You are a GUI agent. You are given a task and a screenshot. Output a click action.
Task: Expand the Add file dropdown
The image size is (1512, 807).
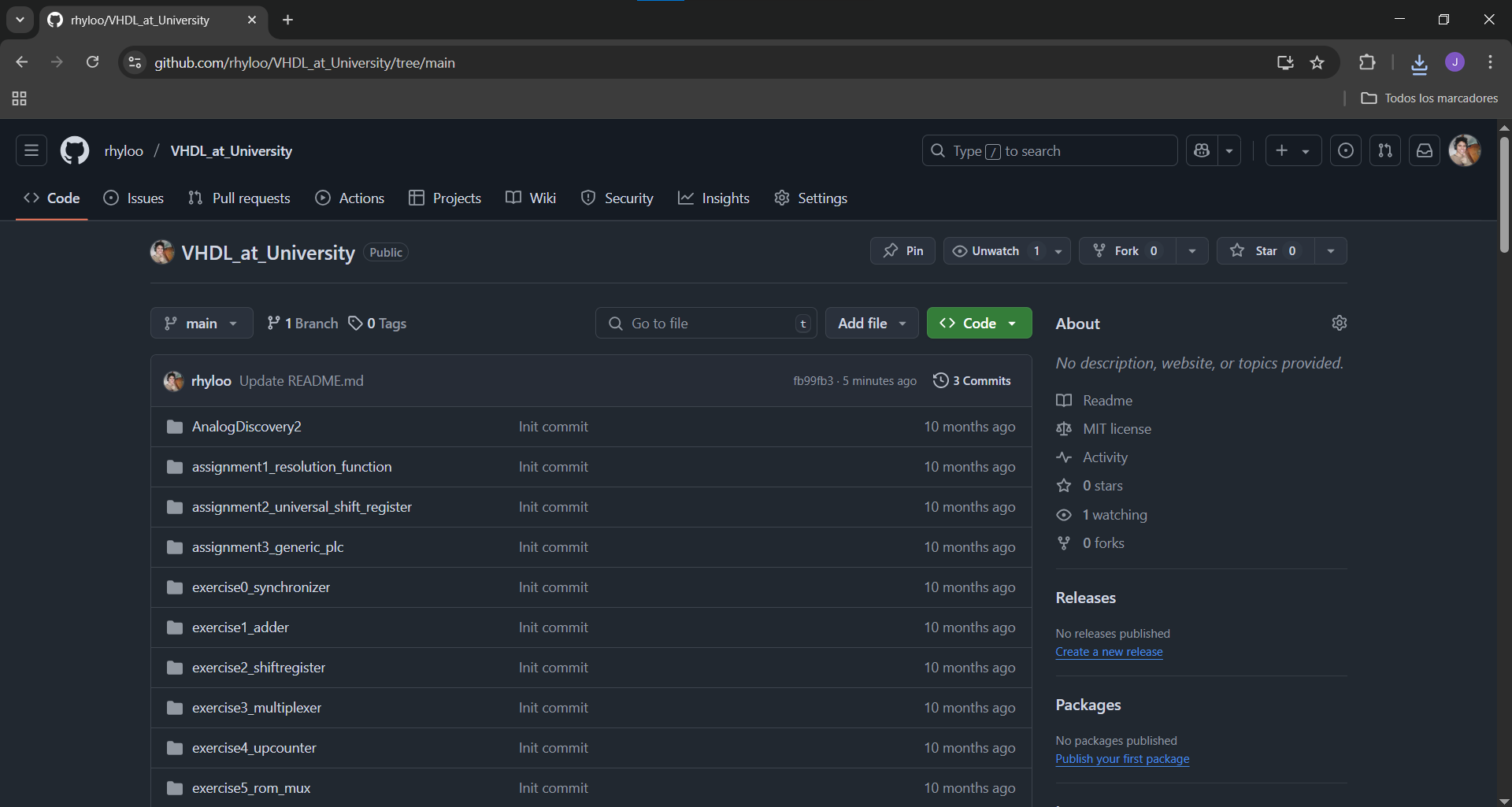pyautogui.click(x=871, y=324)
